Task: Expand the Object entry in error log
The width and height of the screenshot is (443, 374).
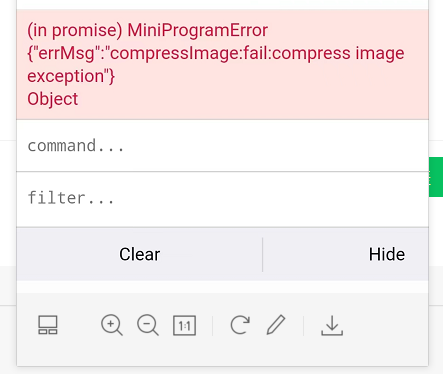Action: pyautogui.click(x=53, y=99)
